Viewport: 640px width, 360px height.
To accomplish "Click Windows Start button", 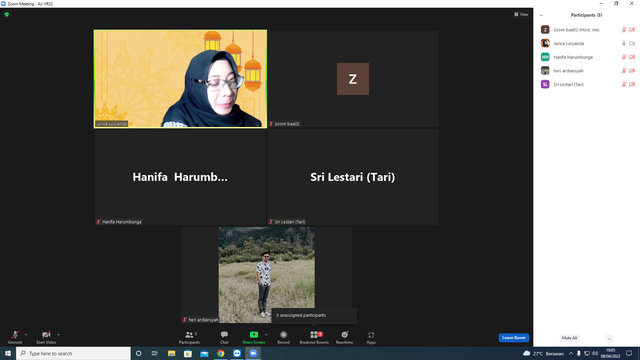I will pos(8,353).
